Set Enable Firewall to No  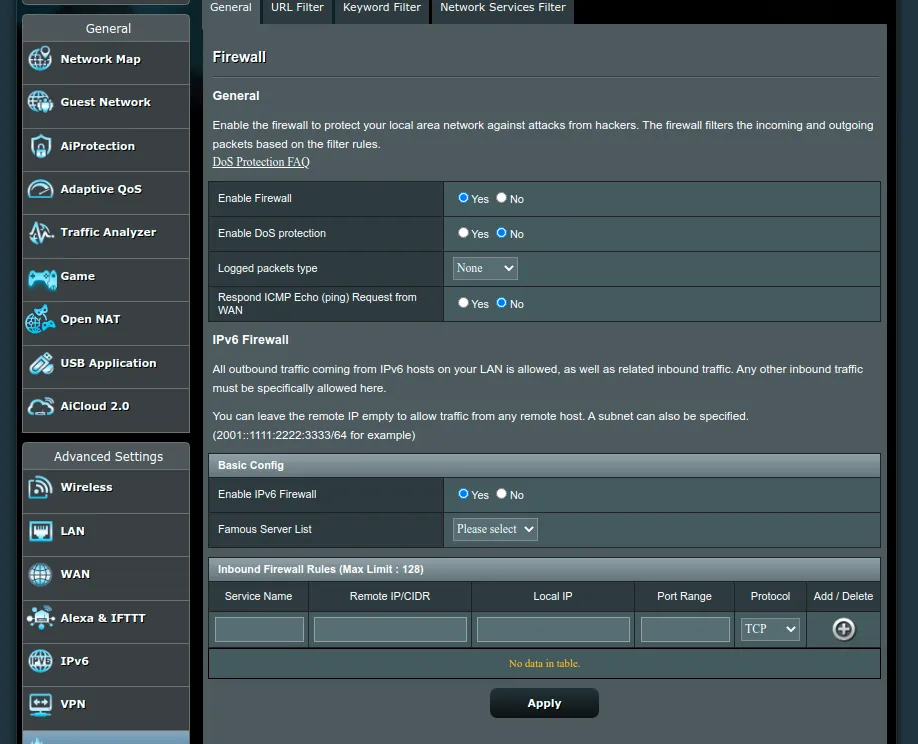pos(502,198)
